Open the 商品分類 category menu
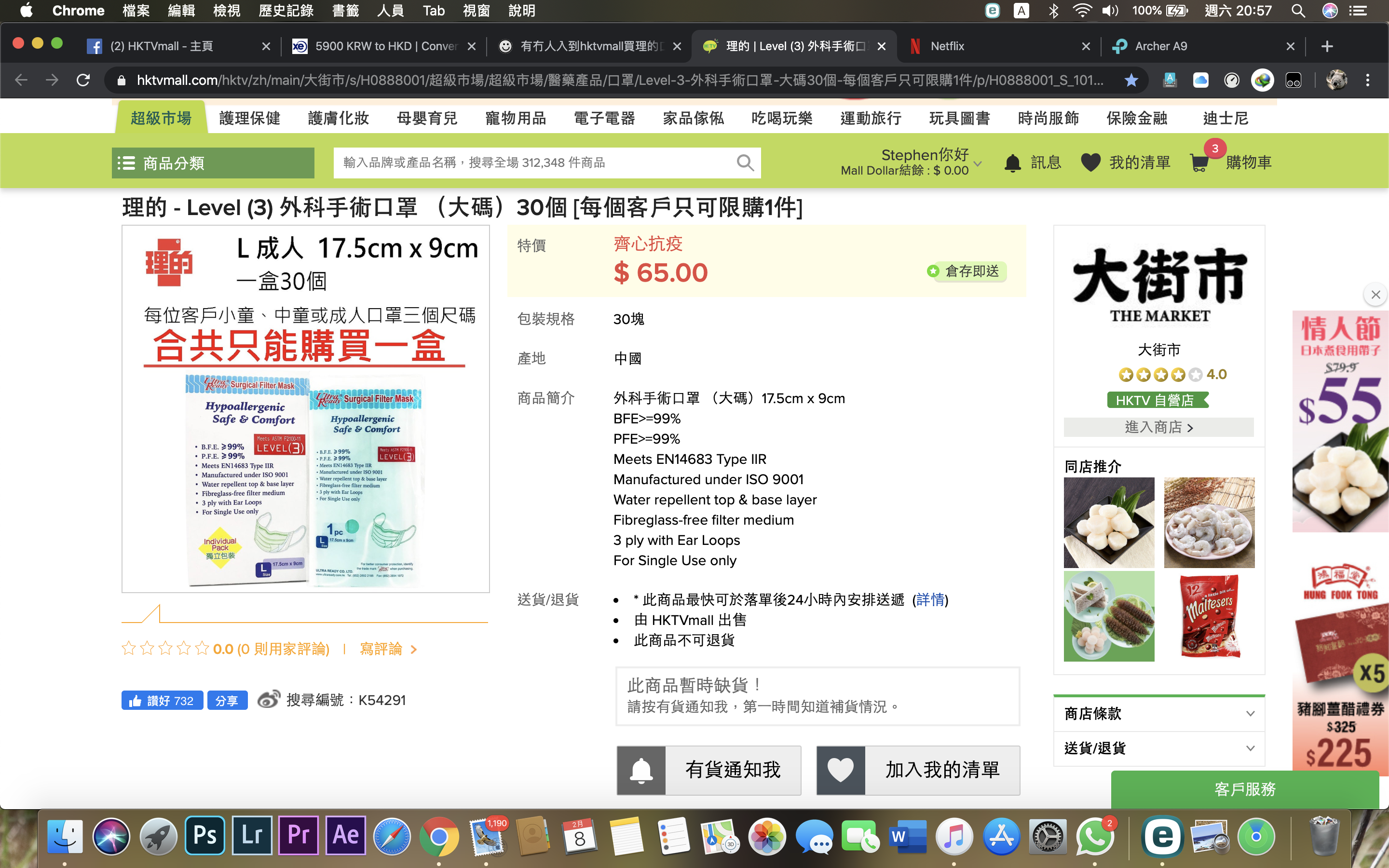This screenshot has height=868, width=1389. (213, 163)
